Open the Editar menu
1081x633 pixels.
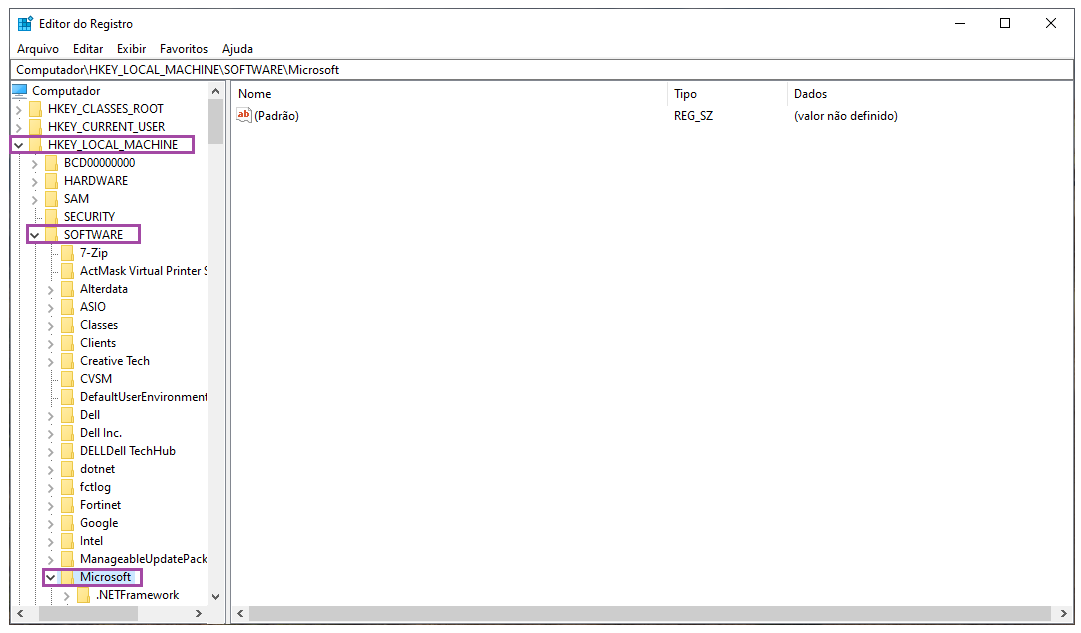click(x=88, y=49)
